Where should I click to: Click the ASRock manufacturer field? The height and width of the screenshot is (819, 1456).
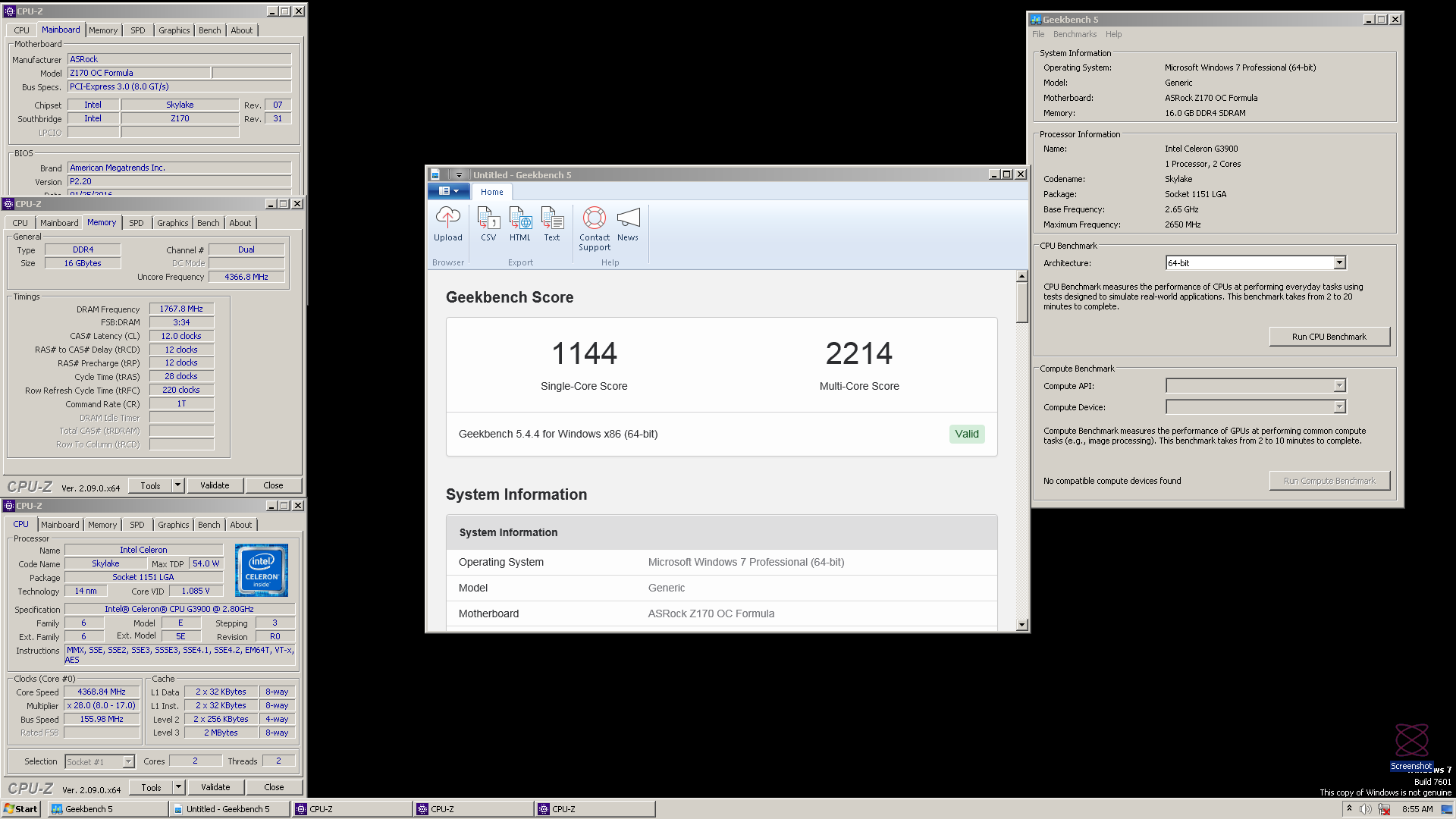coord(180,59)
